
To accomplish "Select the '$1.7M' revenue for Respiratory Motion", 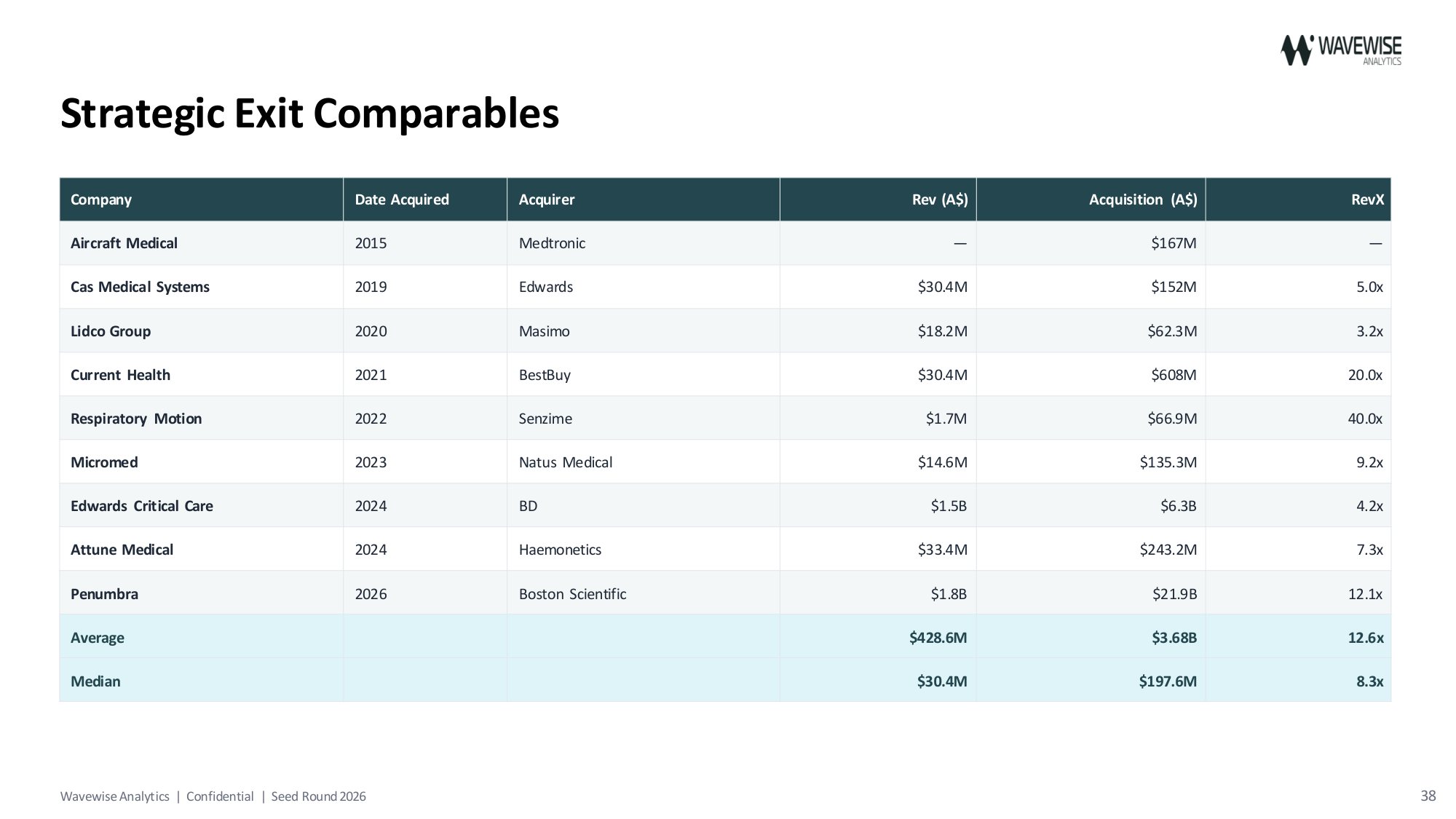I will [x=946, y=419].
